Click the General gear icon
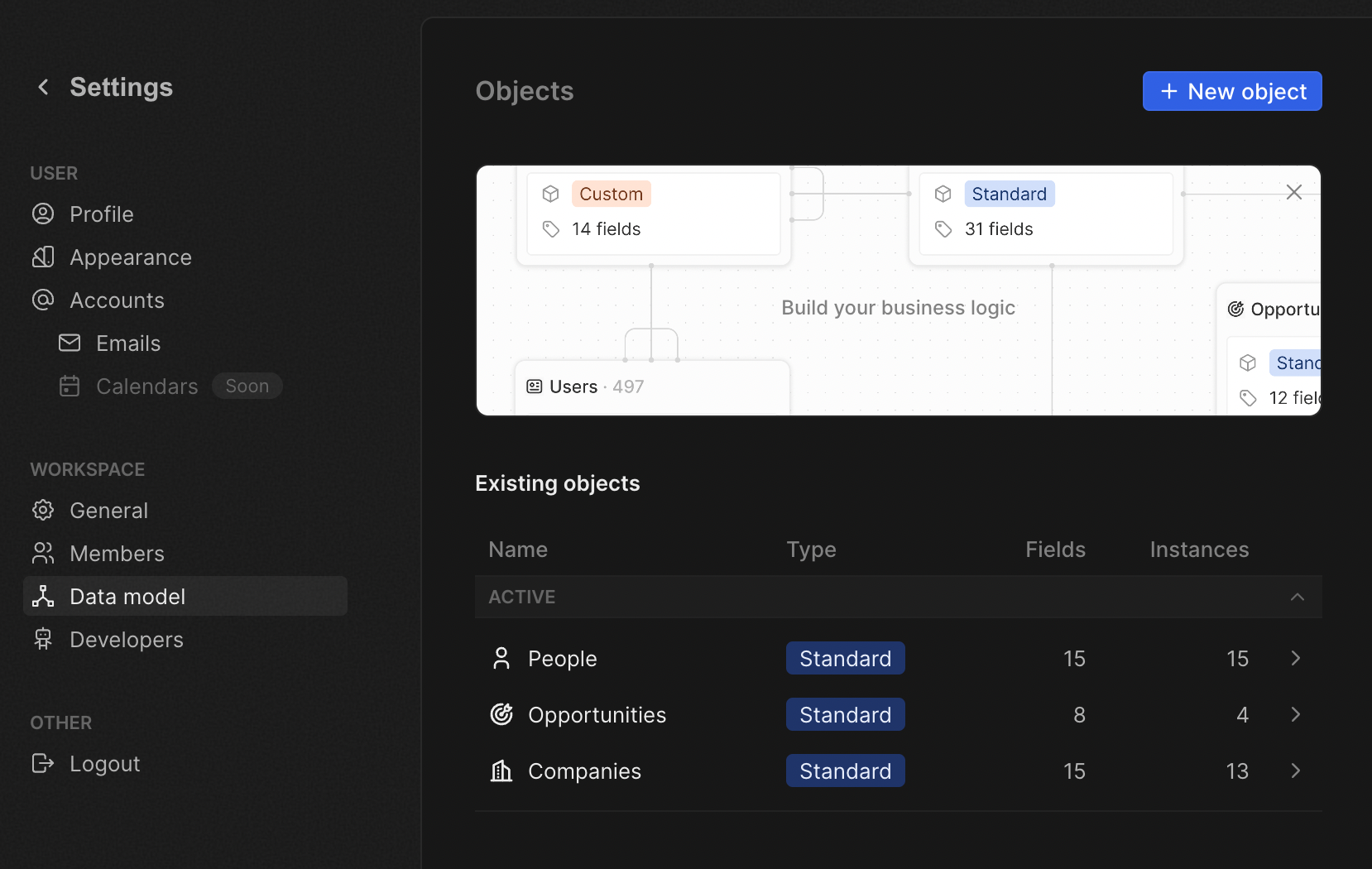The height and width of the screenshot is (869, 1372). [43, 511]
